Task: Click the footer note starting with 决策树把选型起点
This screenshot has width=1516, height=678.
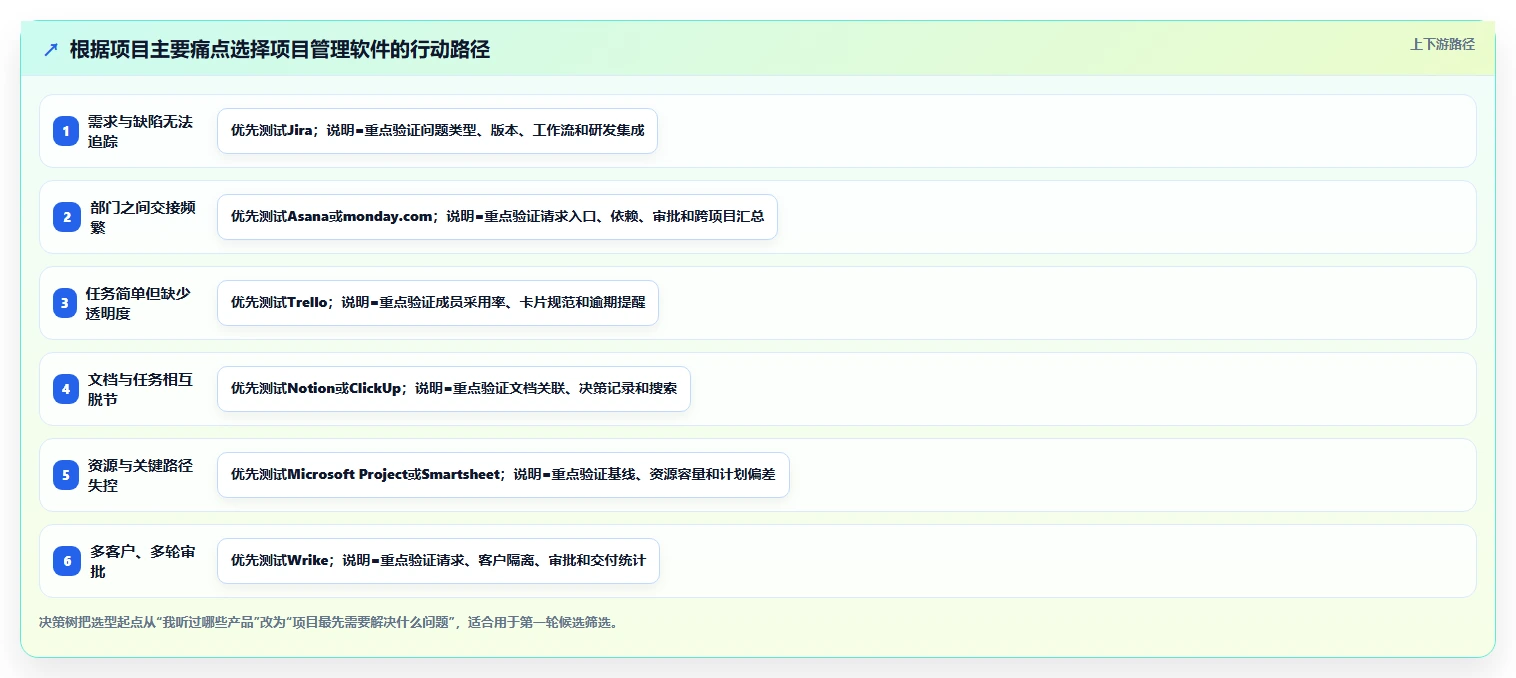Action: tap(330, 623)
